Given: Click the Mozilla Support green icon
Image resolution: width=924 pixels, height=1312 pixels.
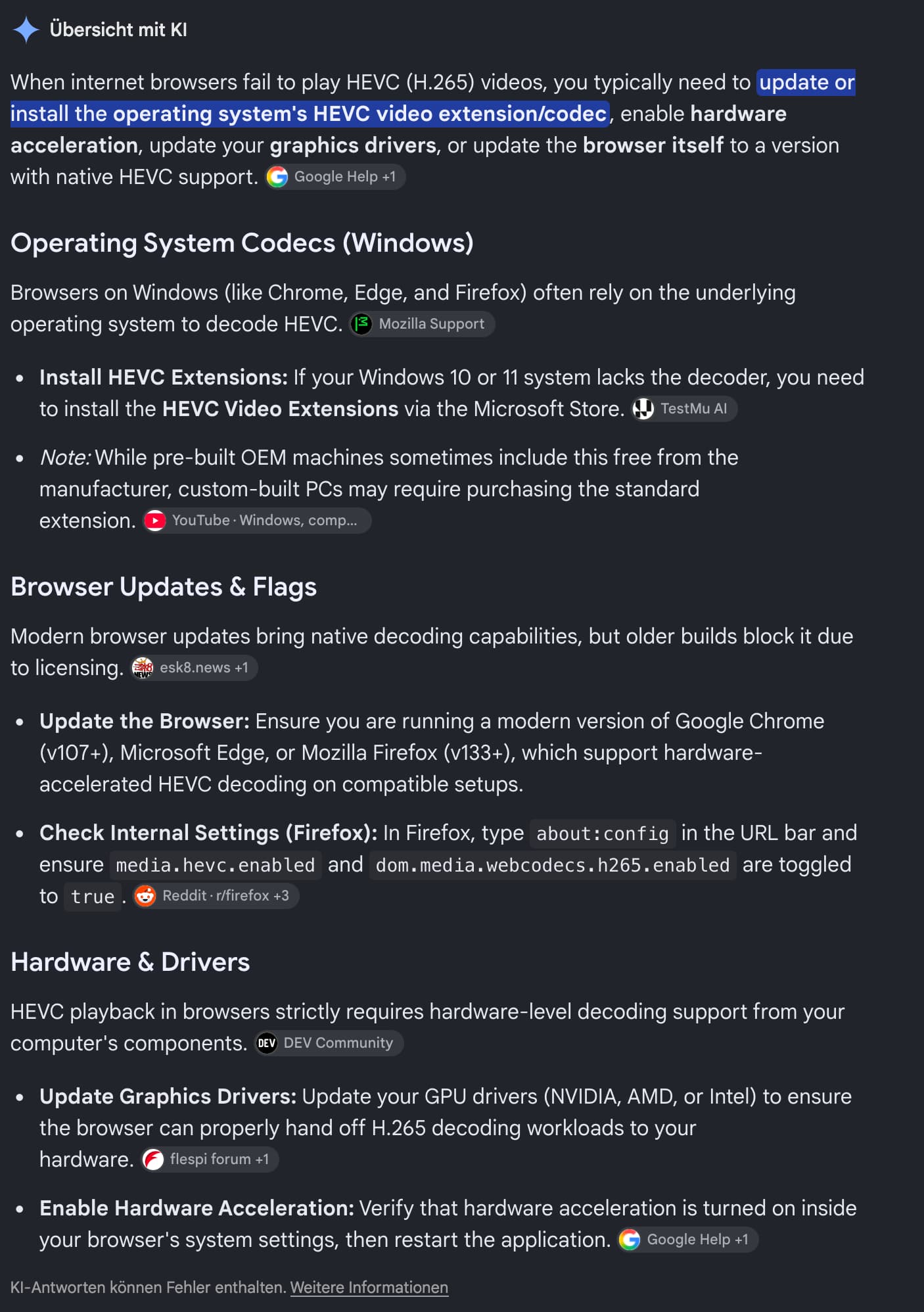Looking at the screenshot, I should (361, 324).
